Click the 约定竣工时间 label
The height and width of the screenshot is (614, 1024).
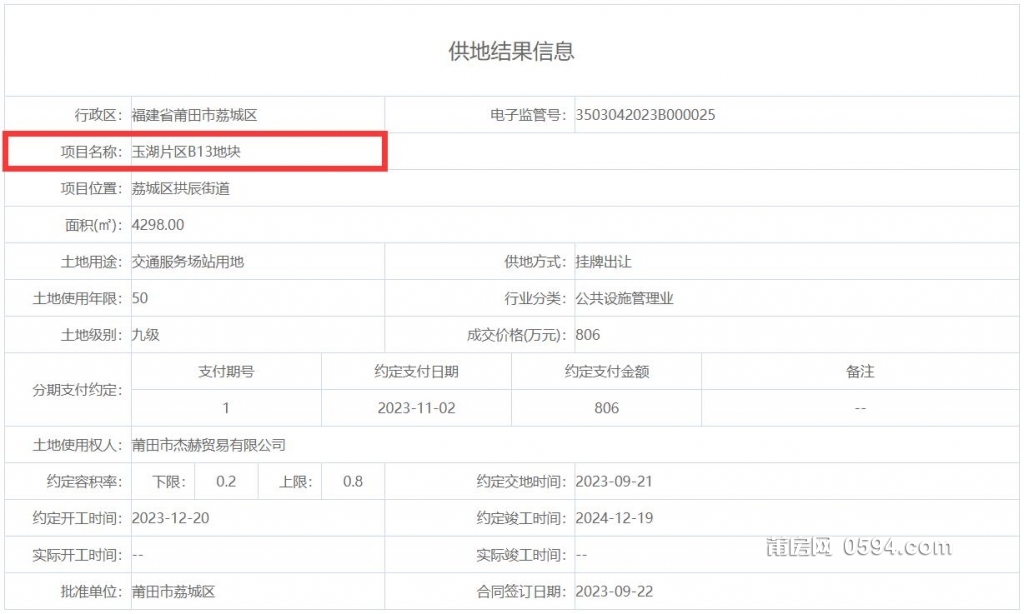tap(521, 519)
